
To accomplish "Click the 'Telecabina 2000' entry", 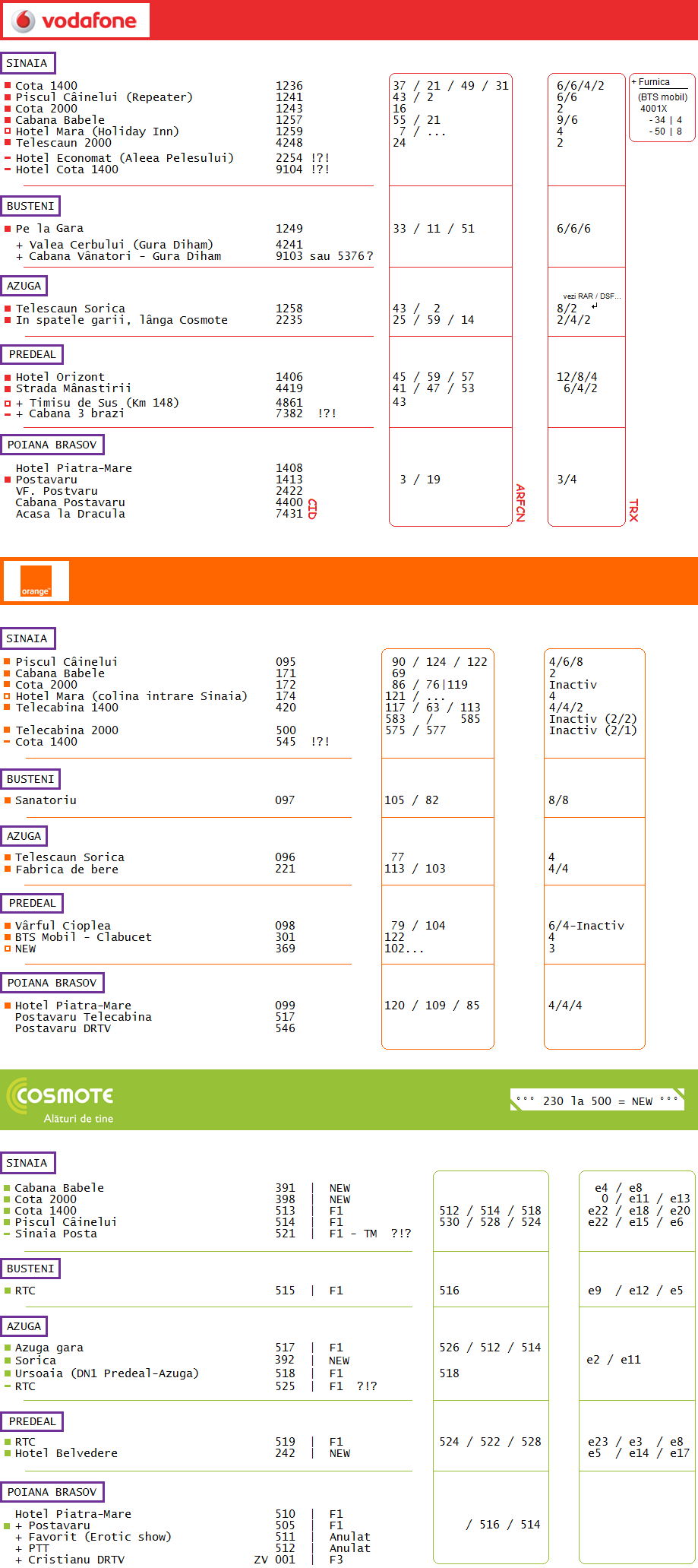I will (67, 730).
